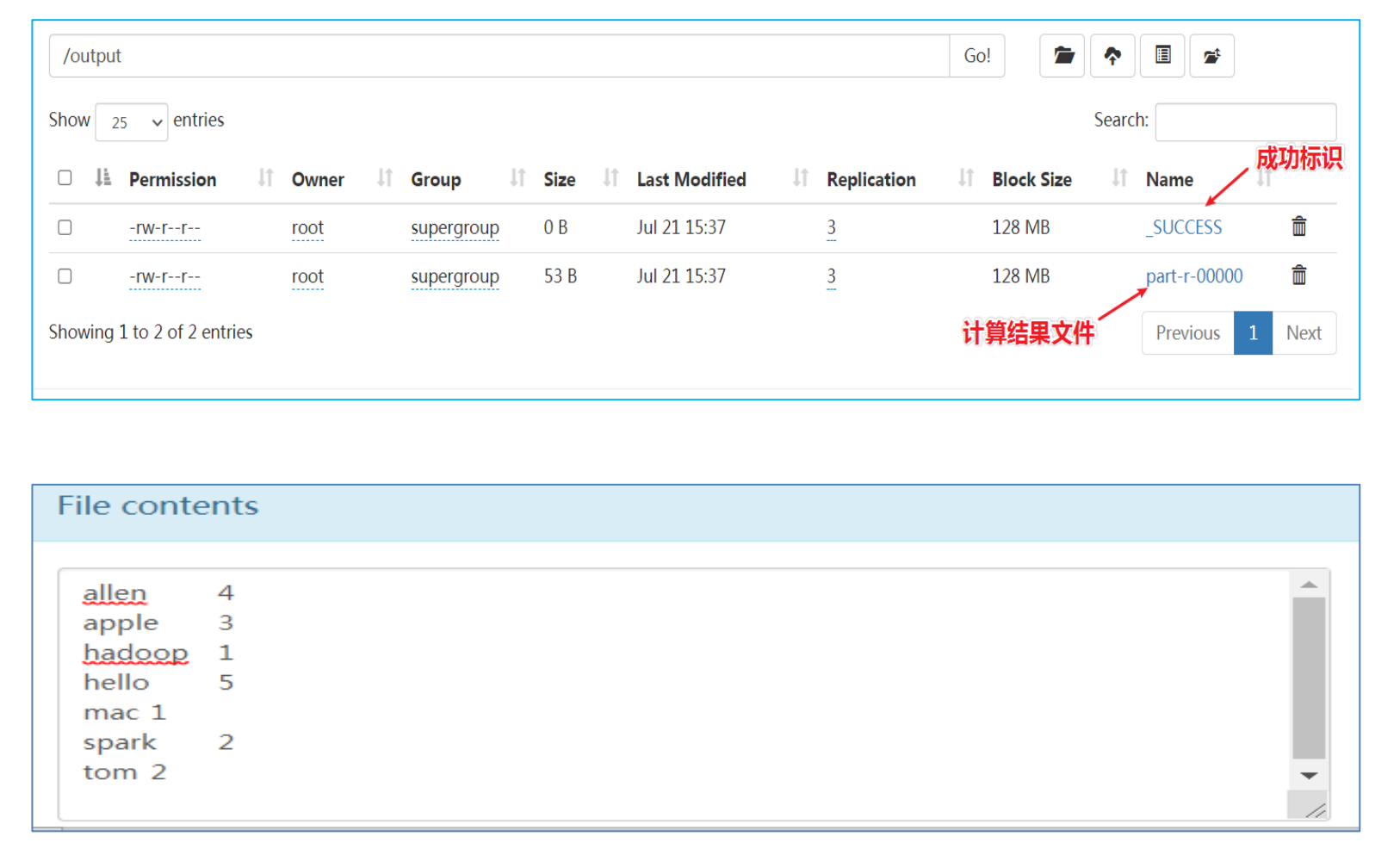Screen dimensions: 1400x861
Task: Delete the _SUCCESS file via trash icon
Action: (x=1298, y=226)
